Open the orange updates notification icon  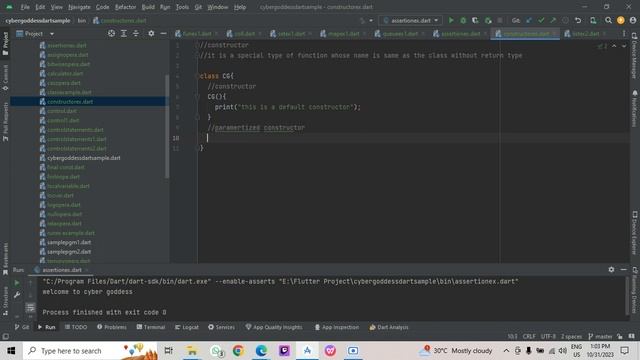pyautogui.click(x=621, y=20)
